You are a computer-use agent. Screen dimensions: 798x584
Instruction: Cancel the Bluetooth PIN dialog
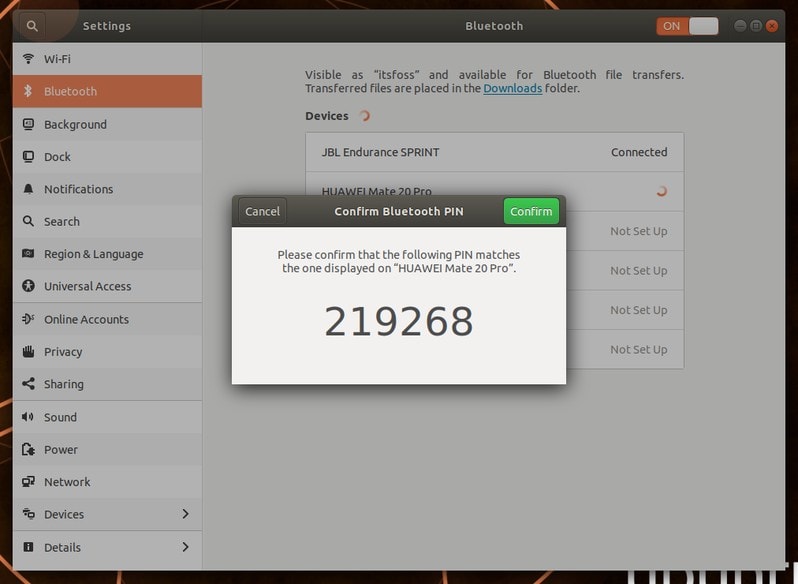click(x=262, y=211)
